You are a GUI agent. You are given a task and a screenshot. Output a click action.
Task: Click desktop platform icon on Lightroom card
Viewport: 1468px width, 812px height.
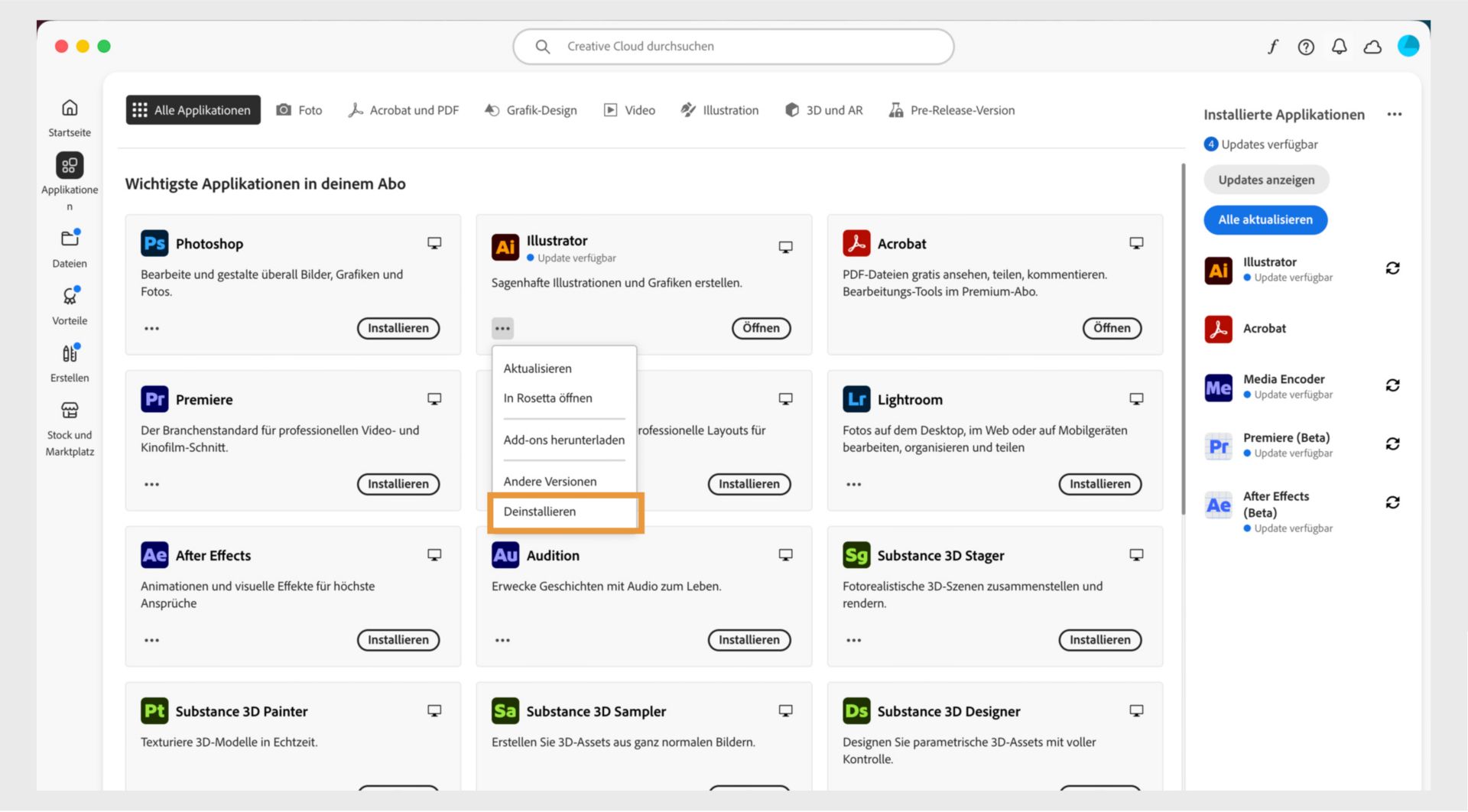pyautogui.click(x=1136, y=399)
